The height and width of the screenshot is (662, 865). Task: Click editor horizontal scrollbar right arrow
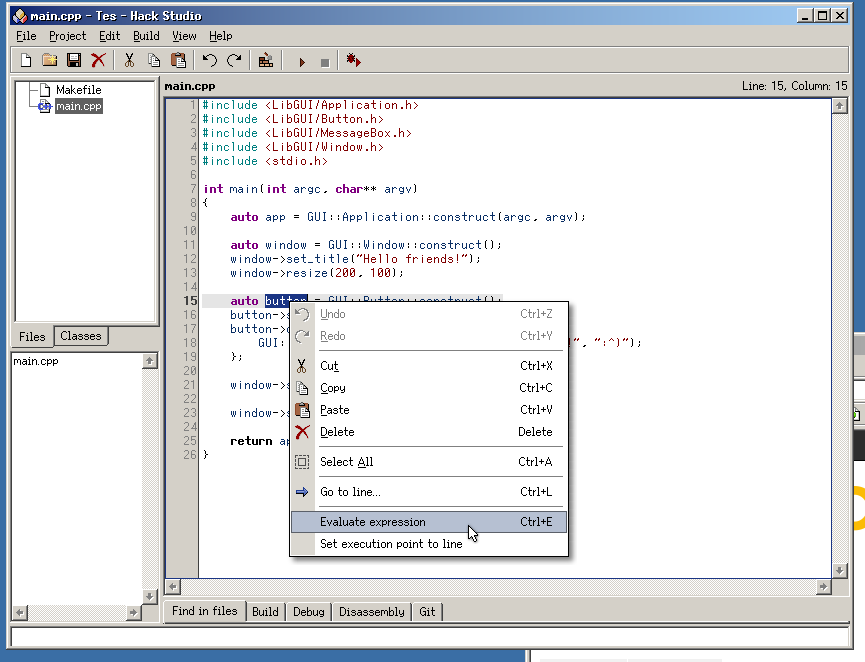[824, 587]
